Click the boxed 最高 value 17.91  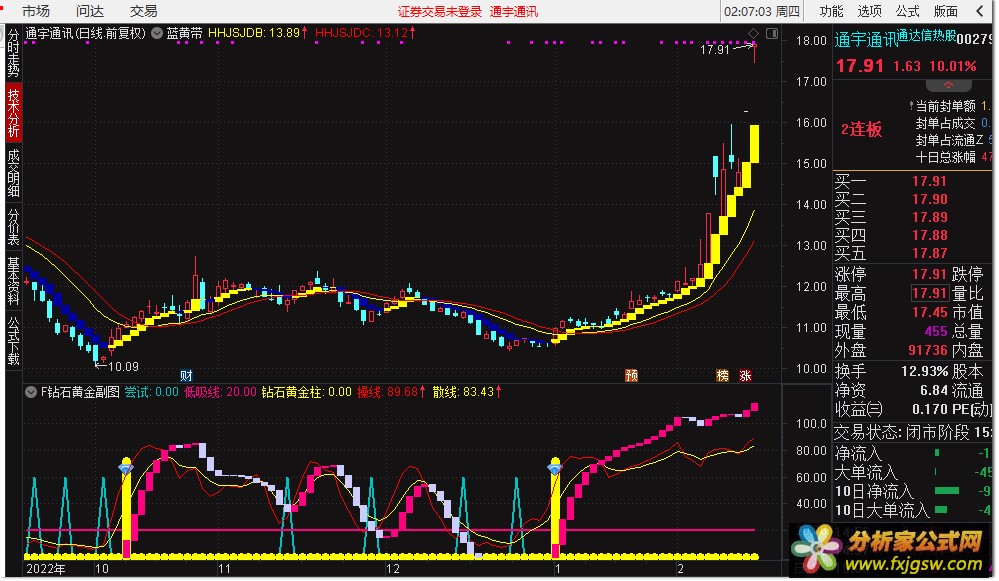[930, 293]
